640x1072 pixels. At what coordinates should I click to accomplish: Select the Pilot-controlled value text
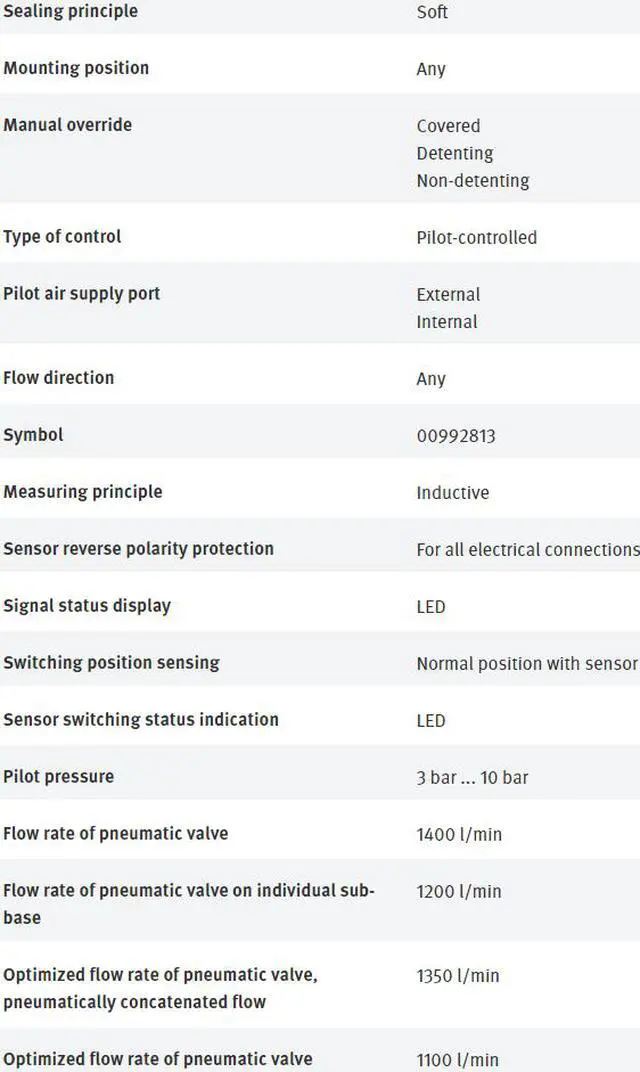coord(477,238)
